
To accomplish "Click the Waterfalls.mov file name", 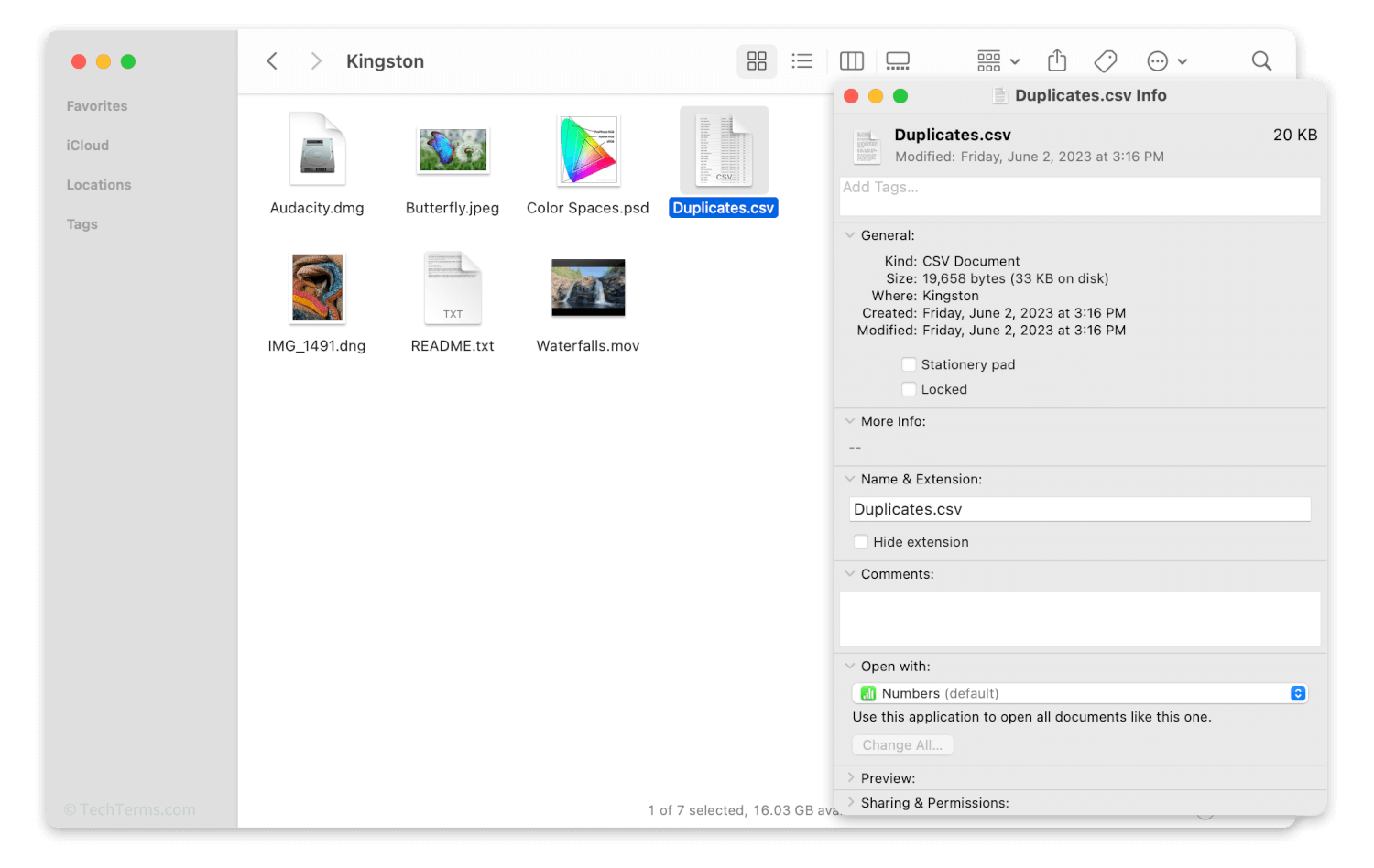I will coord(588,346).
